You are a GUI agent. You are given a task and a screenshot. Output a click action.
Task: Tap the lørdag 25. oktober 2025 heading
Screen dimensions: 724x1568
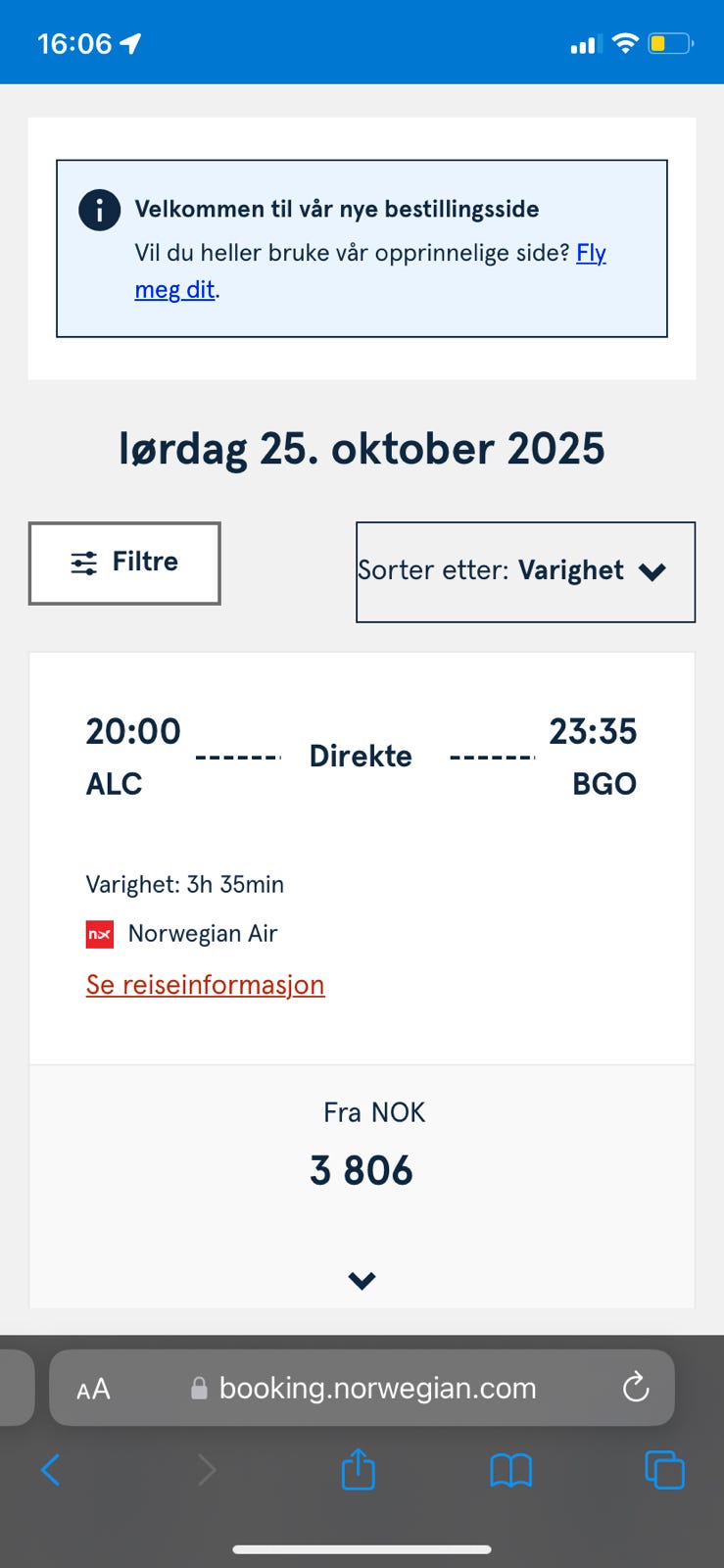(362, 449)
